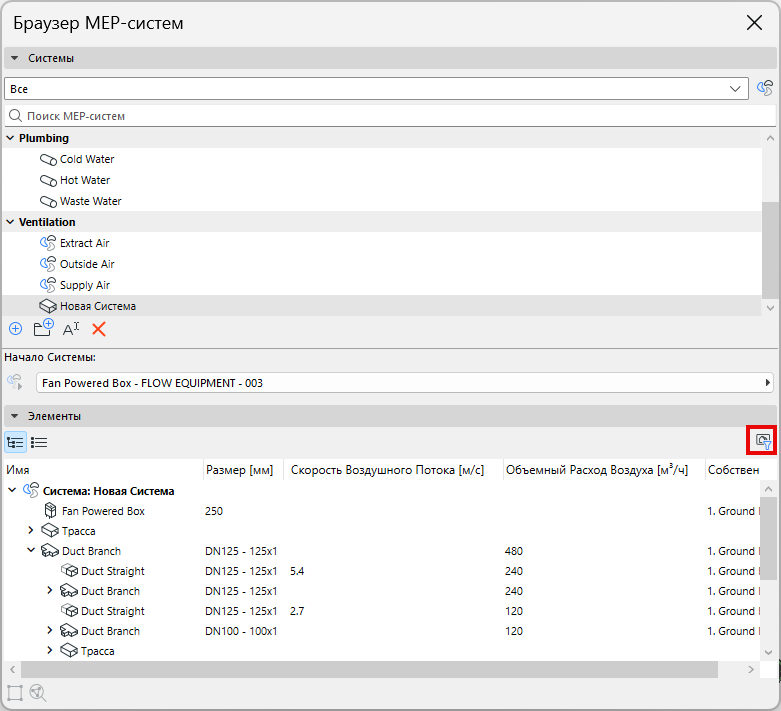Rename the selected system

71,329
